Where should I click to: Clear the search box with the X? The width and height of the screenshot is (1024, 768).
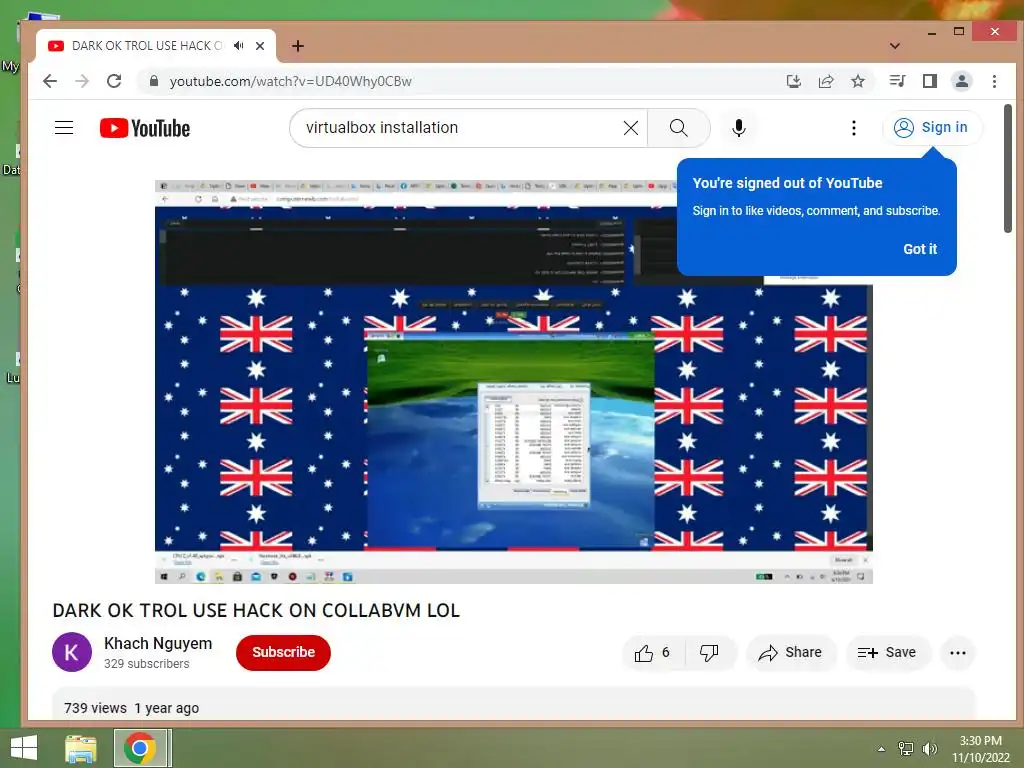click(631, 128)
